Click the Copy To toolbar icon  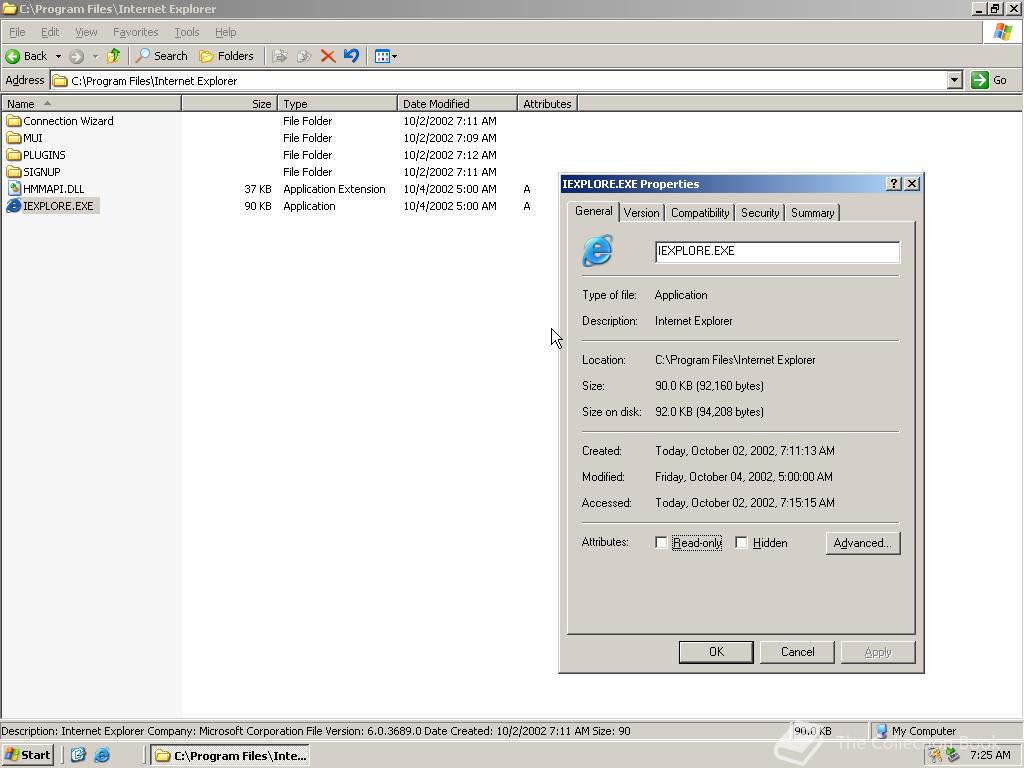[304, 56]
